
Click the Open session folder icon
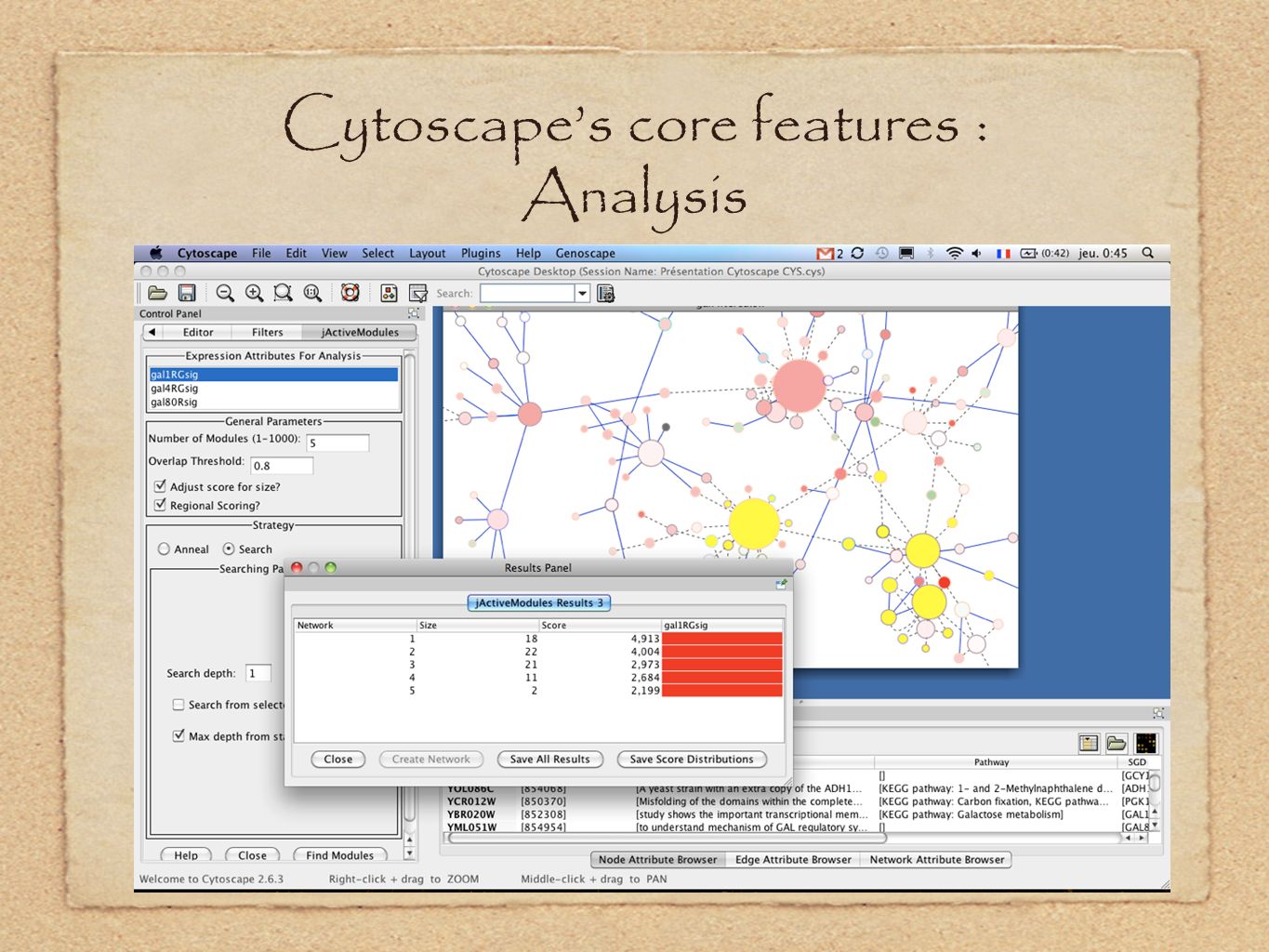point(157,293)
